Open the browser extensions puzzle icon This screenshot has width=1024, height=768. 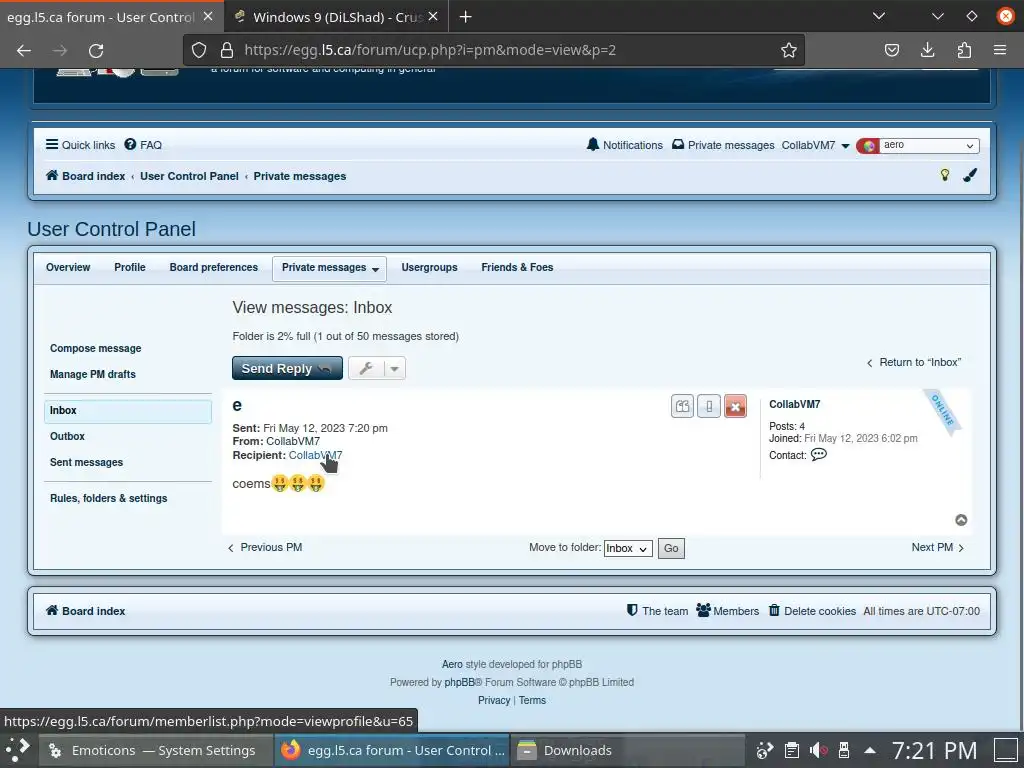pyautogui.click(x=964, y=50)
